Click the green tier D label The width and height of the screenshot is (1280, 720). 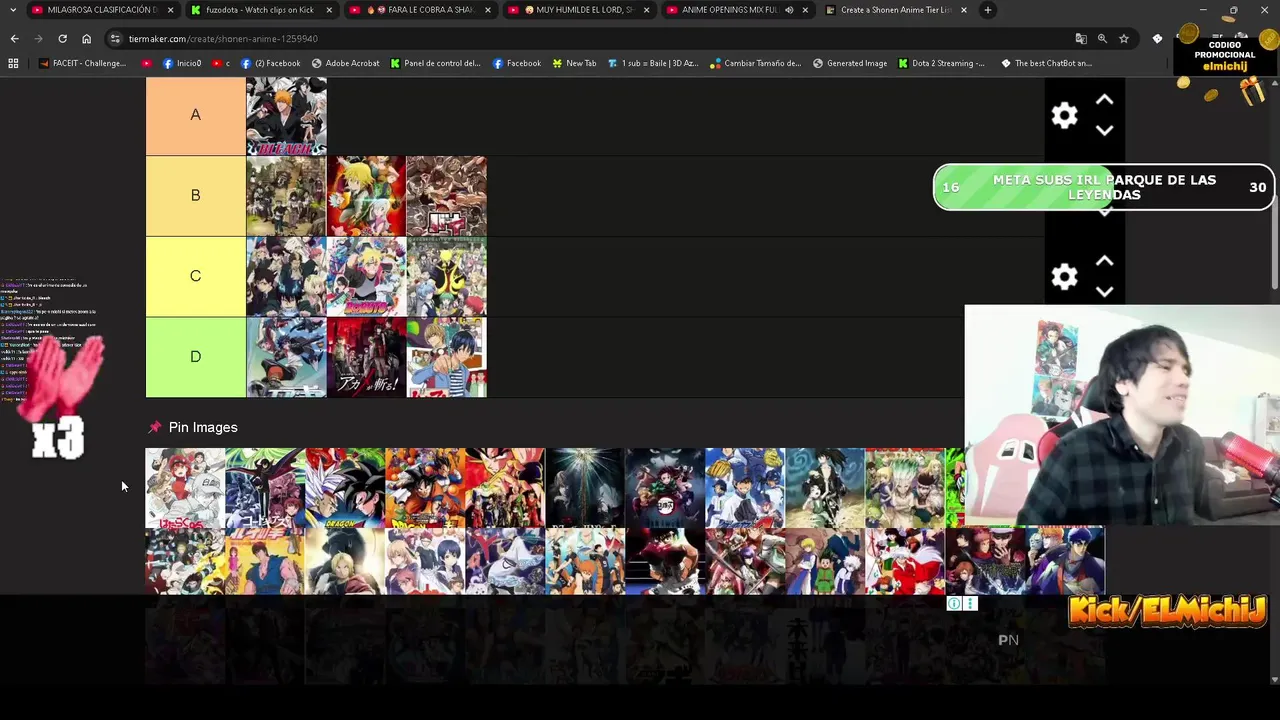pos(196,357)
